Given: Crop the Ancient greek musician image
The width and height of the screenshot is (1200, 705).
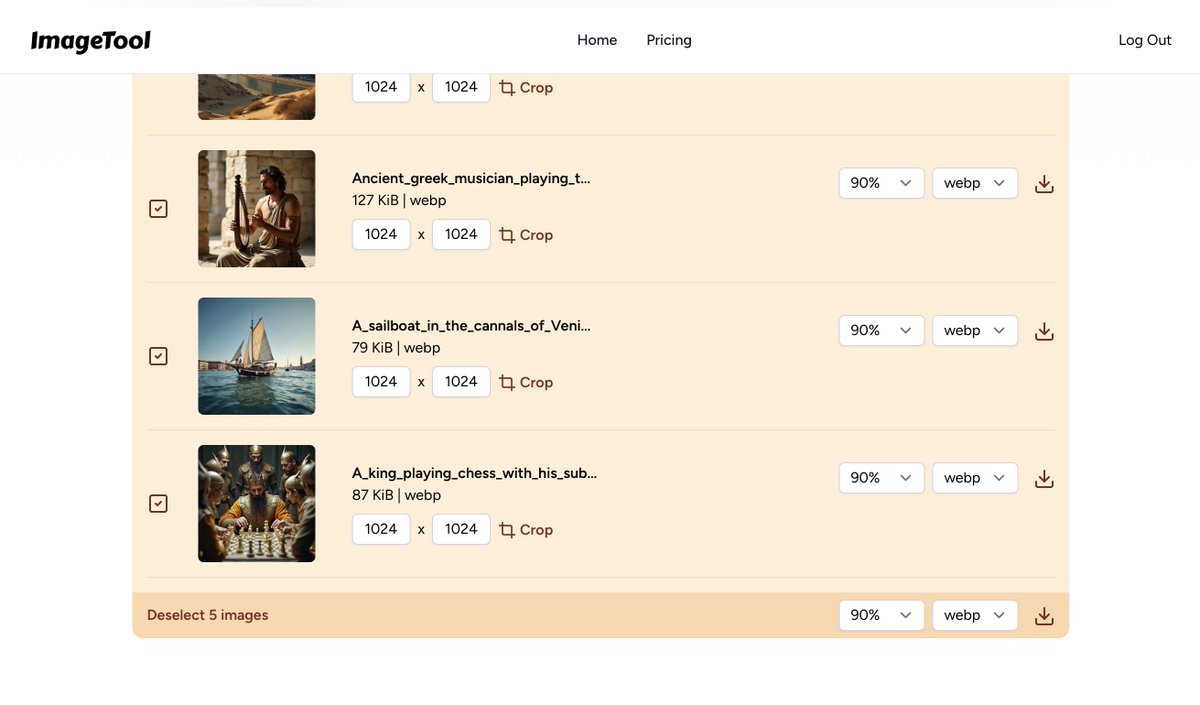Looking at the screenshot, I should (x=526, y=235).
